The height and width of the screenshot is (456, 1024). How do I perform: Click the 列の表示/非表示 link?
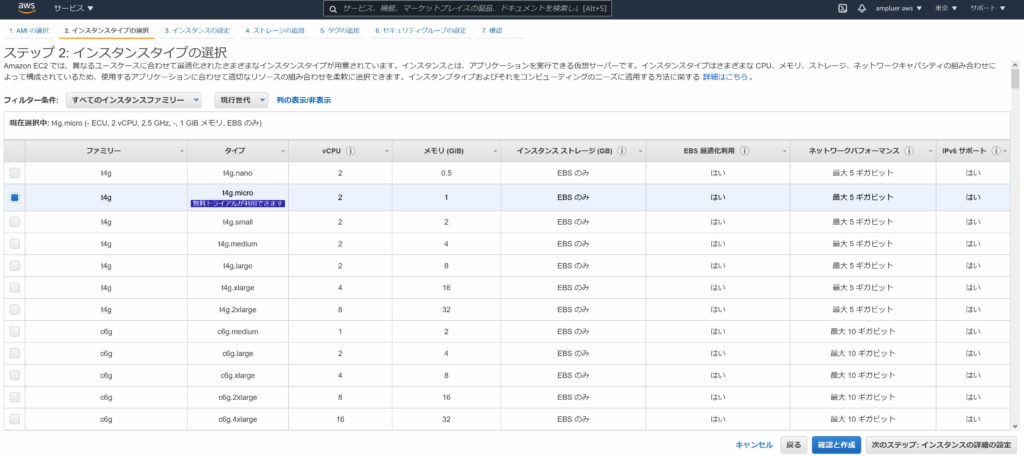coord(304,100)
